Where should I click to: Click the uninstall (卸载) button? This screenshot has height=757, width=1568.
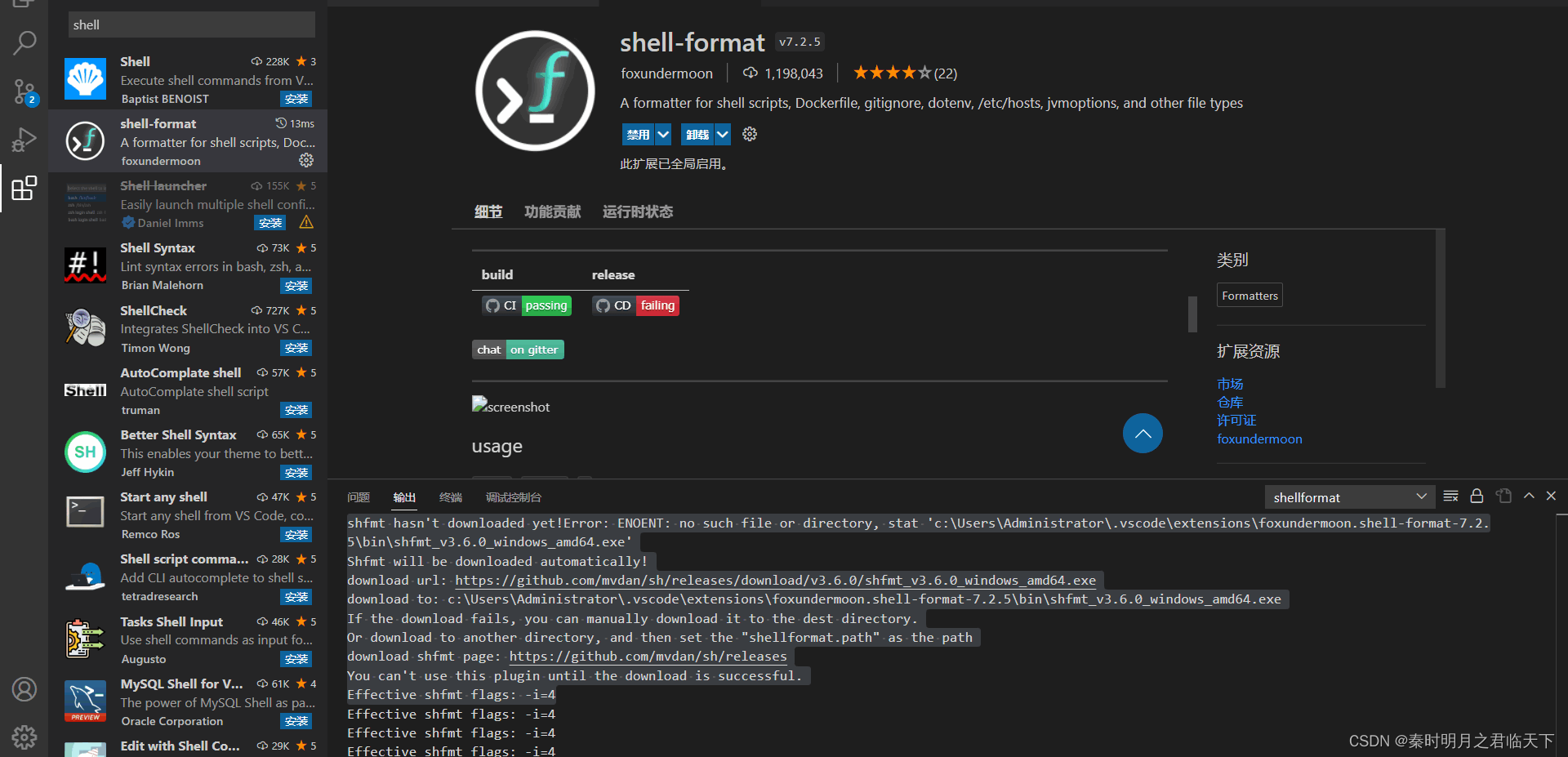click(x=697, y=134)
